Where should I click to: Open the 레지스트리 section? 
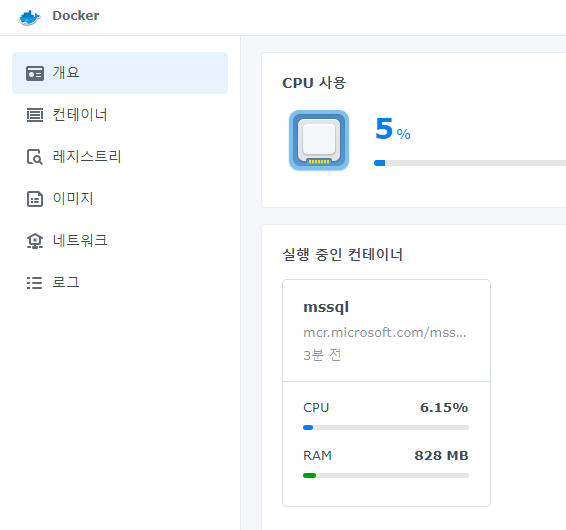[x=120, y=157]
